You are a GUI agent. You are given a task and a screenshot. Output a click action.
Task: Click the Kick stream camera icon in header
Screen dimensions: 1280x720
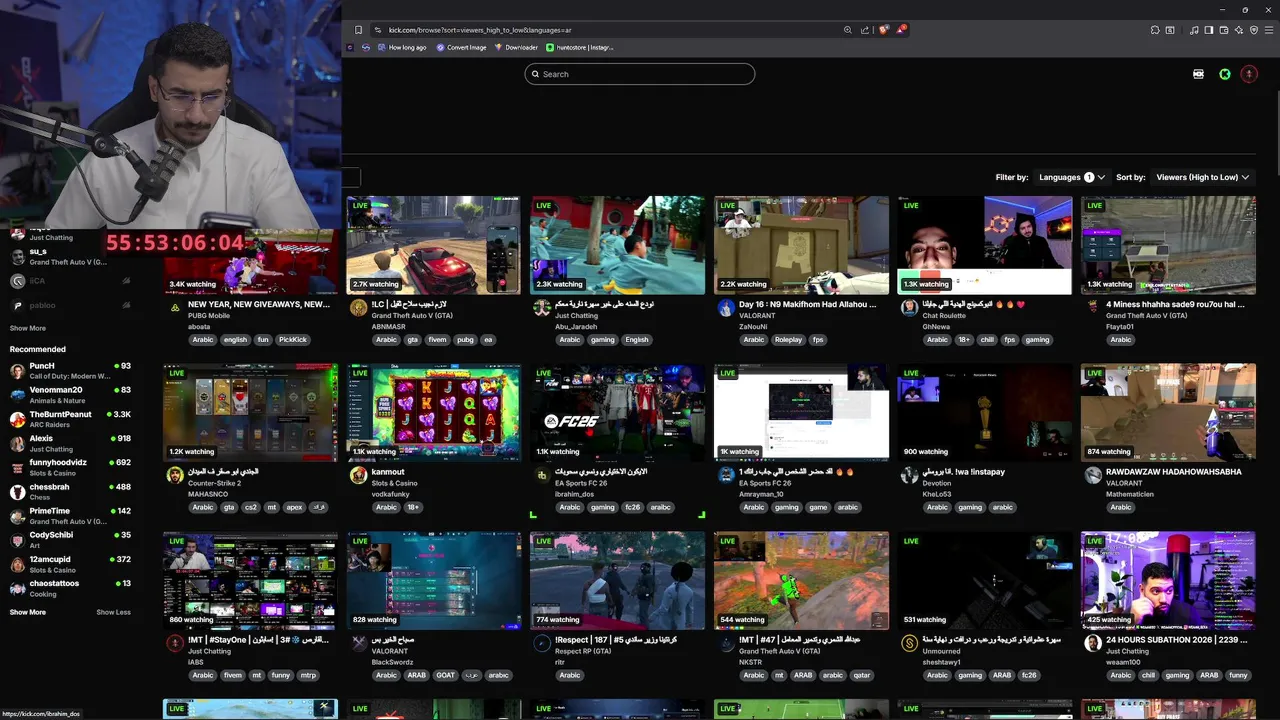[x=1198, y=74]
